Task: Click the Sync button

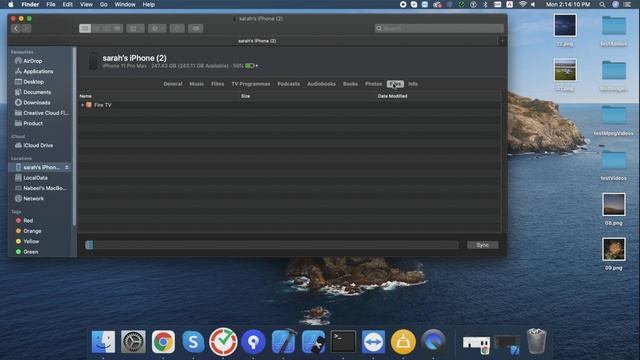Action: (482, 245)
